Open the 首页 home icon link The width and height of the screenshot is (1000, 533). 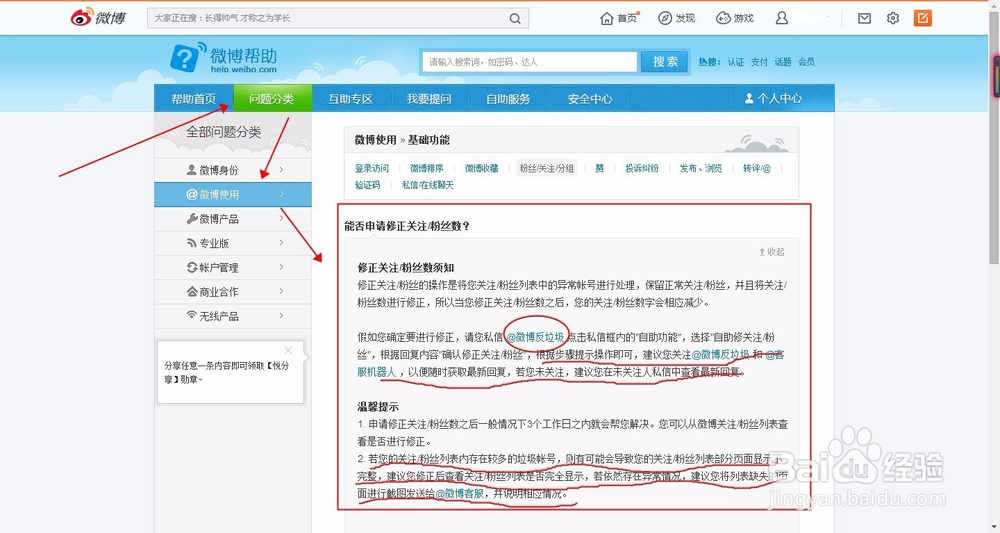pos(619,18)
